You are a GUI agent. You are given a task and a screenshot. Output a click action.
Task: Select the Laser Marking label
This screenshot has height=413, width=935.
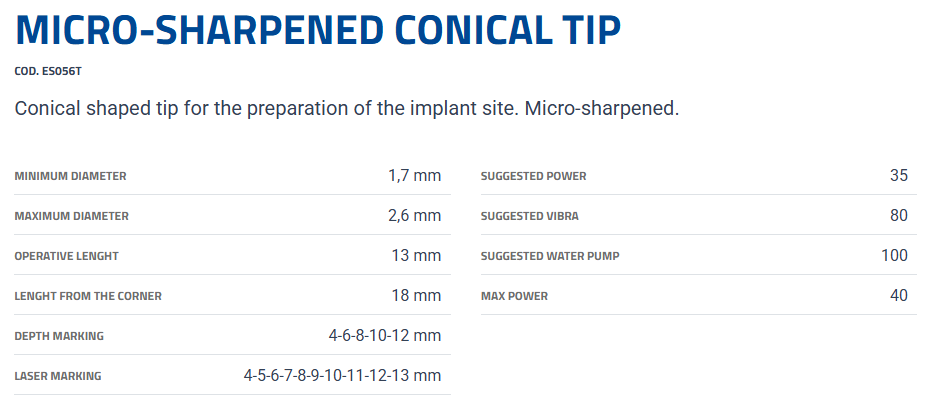pos(58,376)
